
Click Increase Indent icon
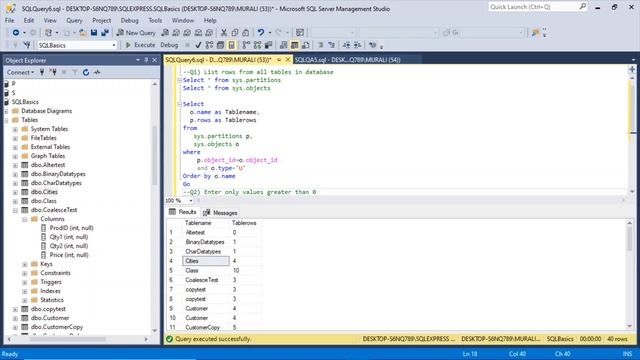point(357,45)
